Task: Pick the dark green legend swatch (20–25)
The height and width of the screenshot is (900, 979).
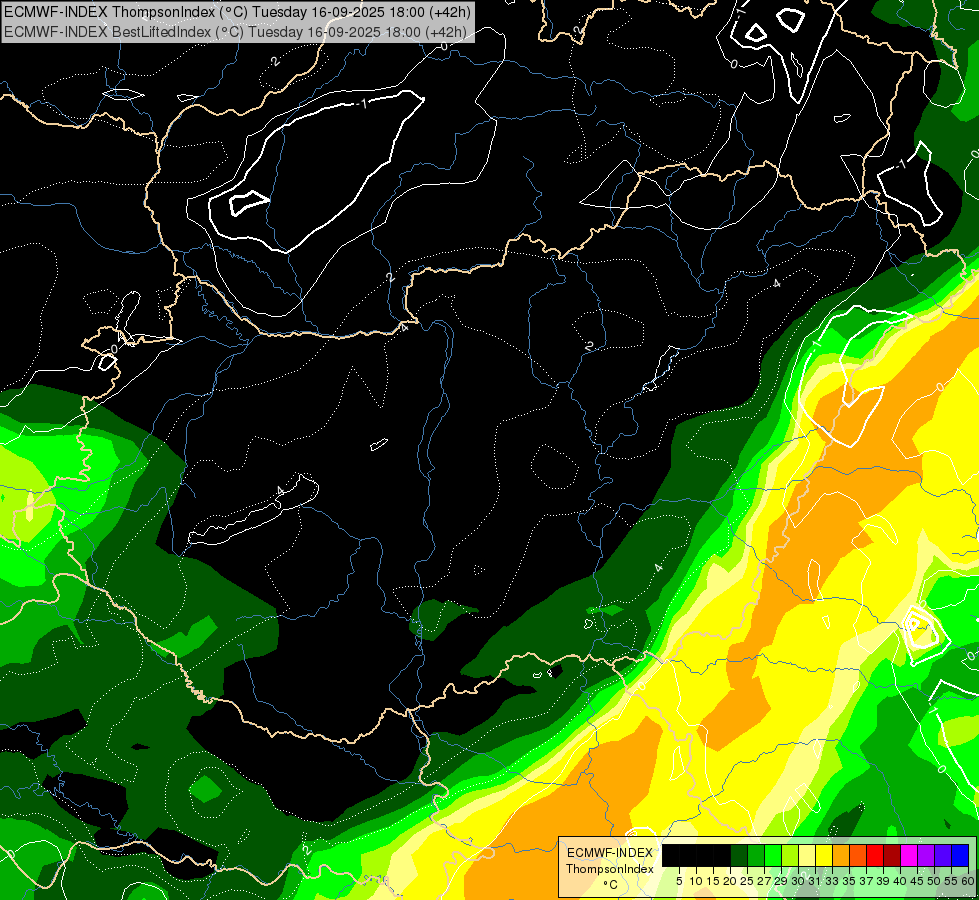Action: (739, 855)
